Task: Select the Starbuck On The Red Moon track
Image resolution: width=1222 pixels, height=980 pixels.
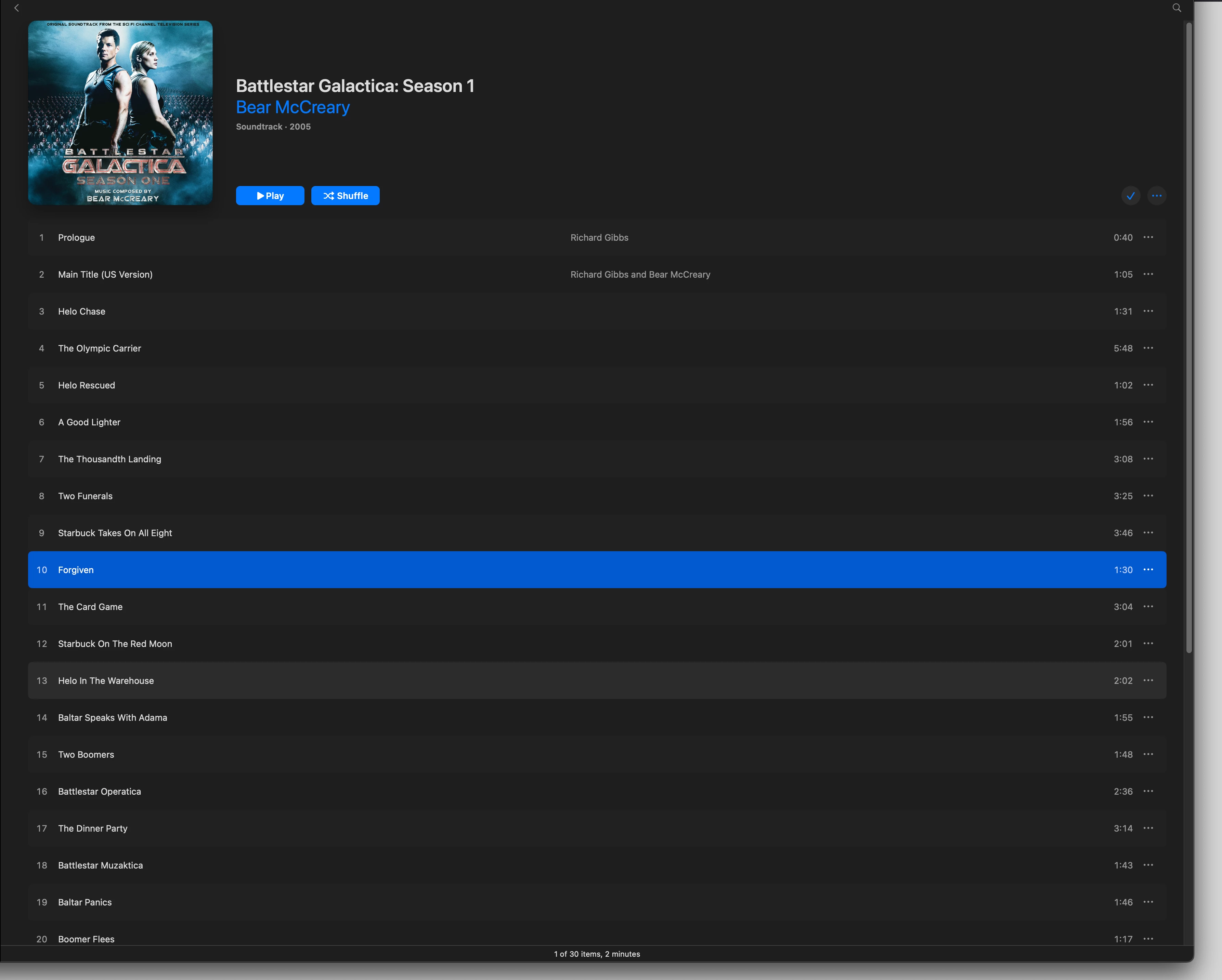Action: (x=115, y=644)
